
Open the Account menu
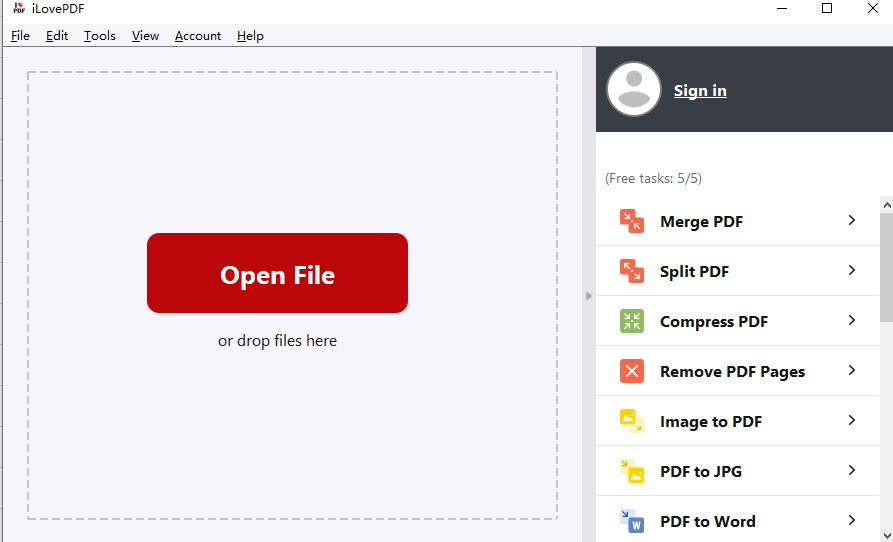(198, 36)
